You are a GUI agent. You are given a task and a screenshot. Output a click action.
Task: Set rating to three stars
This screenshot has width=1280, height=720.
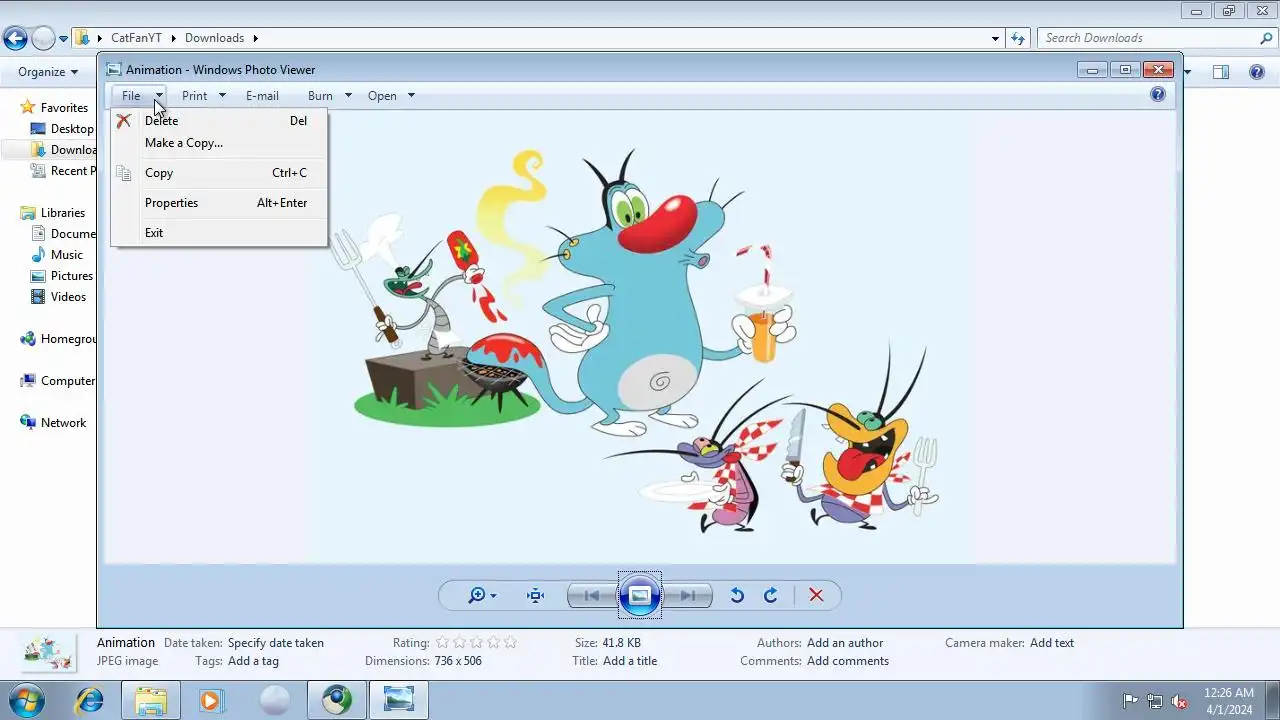(x=477, y=643)
